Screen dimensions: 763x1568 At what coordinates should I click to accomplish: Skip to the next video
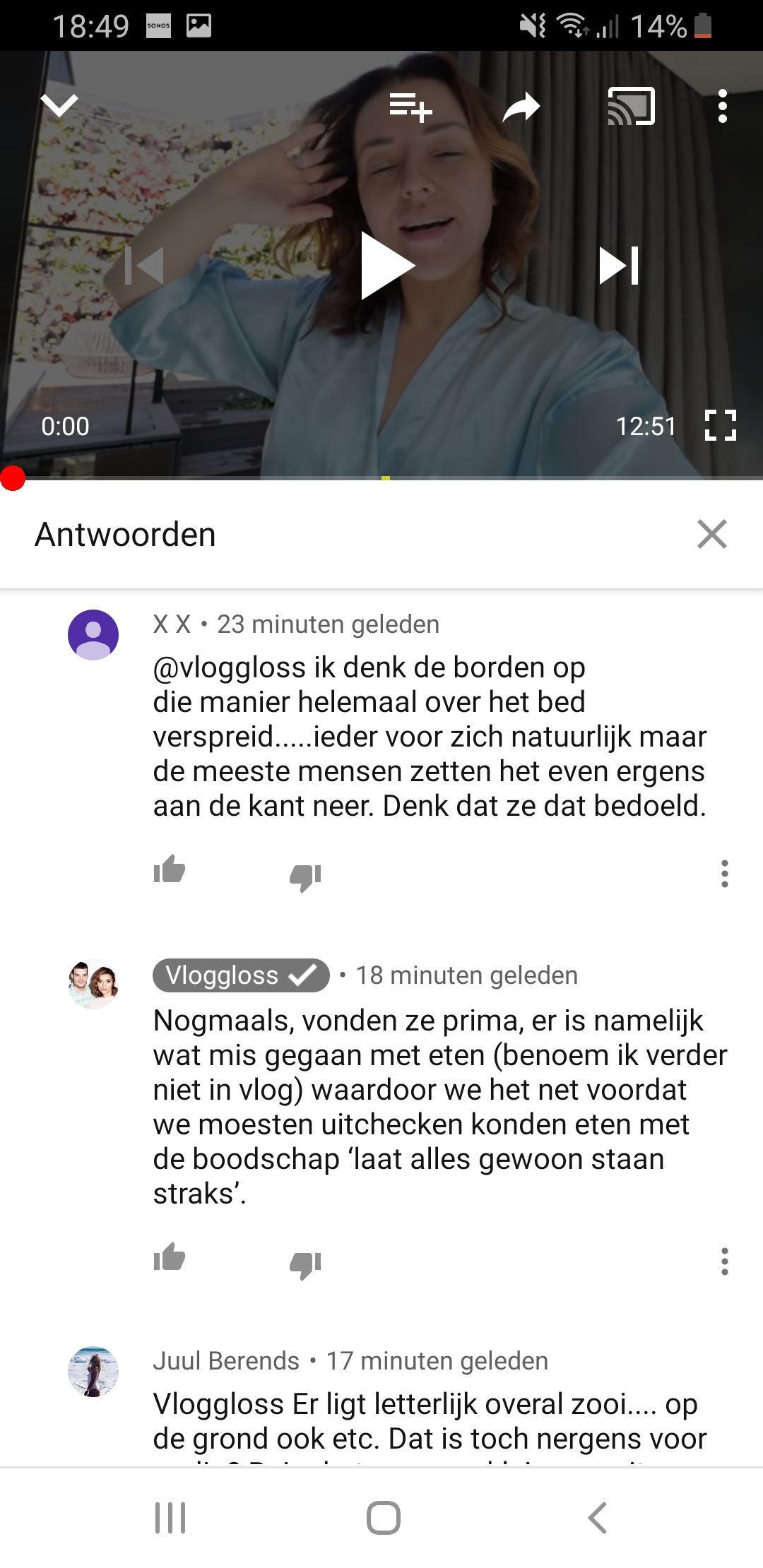tap(619, 266)
